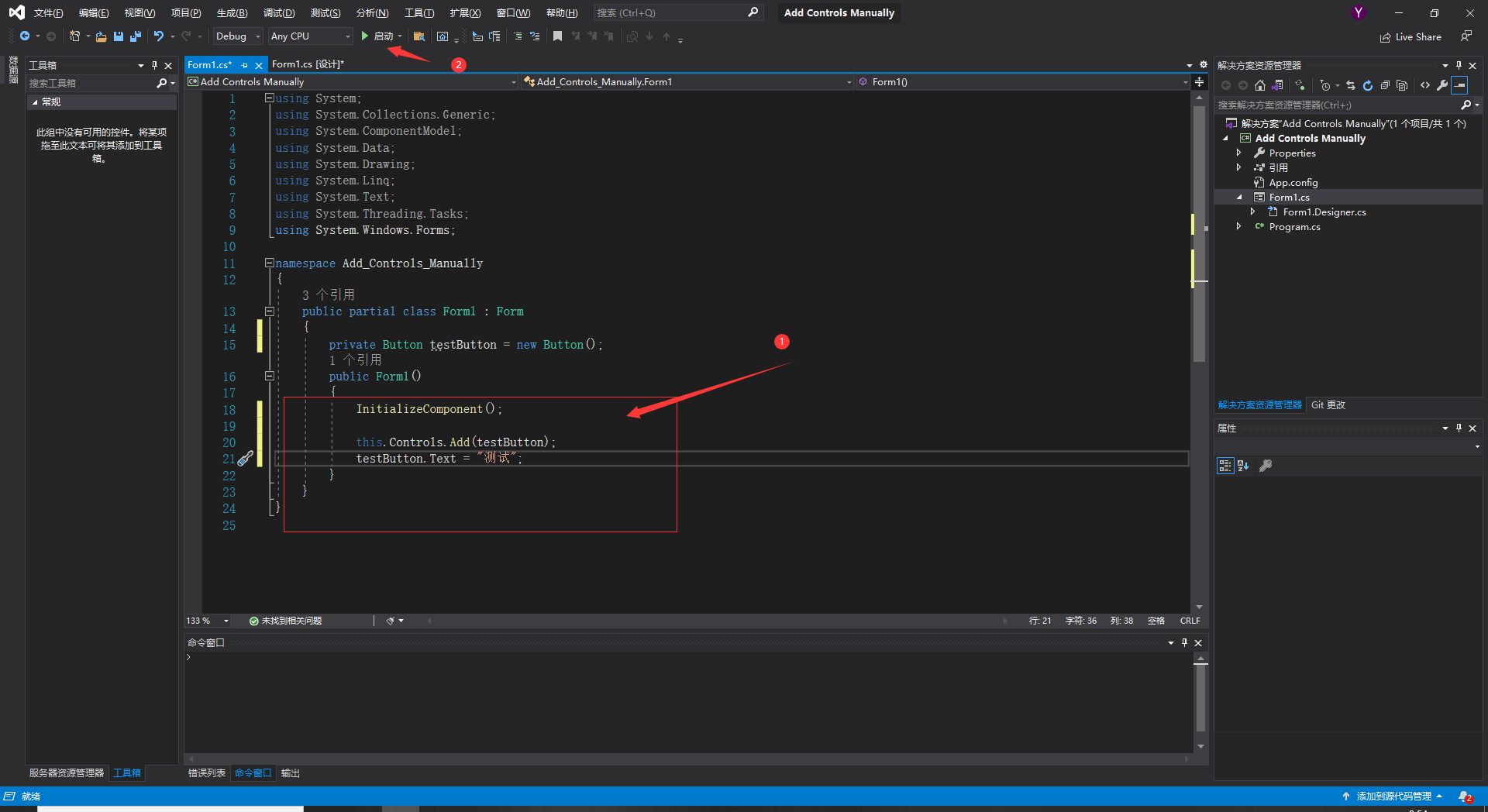This screenshot has height=812, width=1488.
Task: Open Solution Explorer properties with wrench icon
Action: [x=1443, y=85]
